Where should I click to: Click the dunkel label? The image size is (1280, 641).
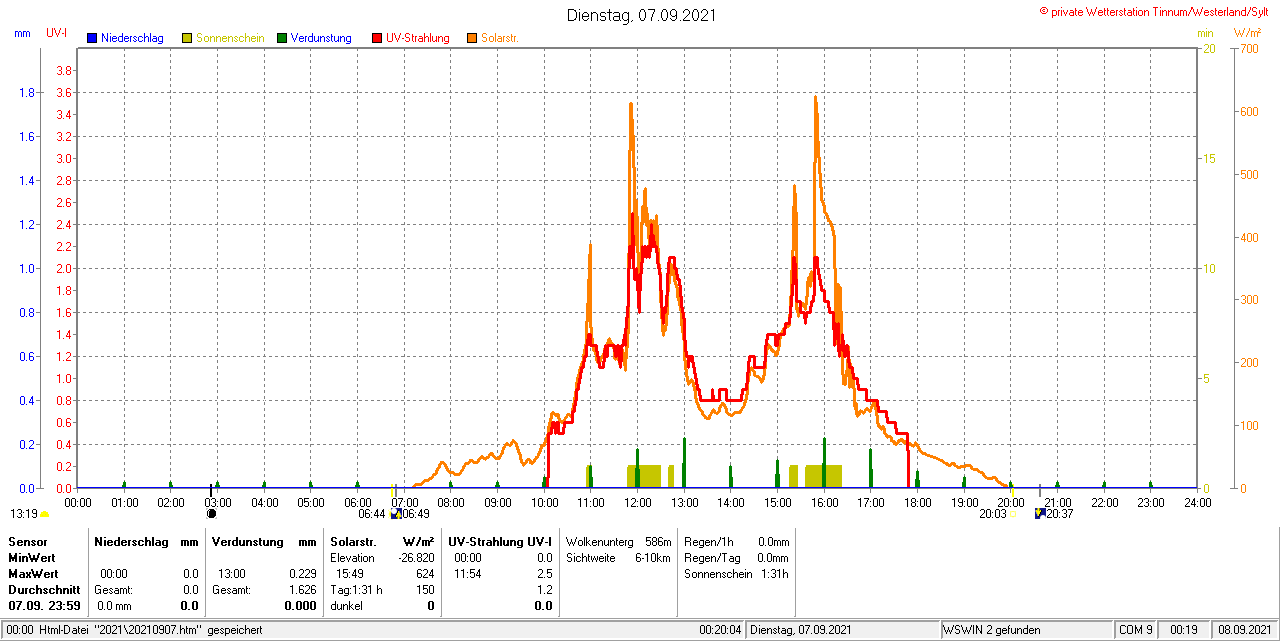(346, 606)
